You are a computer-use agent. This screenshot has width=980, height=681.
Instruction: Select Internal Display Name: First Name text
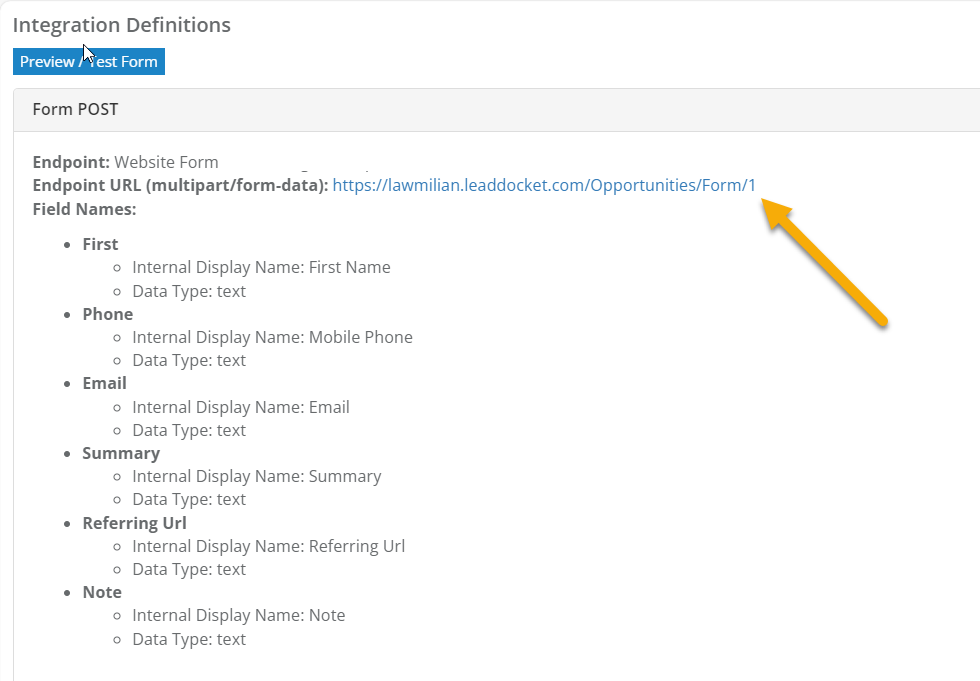[261, 267]
